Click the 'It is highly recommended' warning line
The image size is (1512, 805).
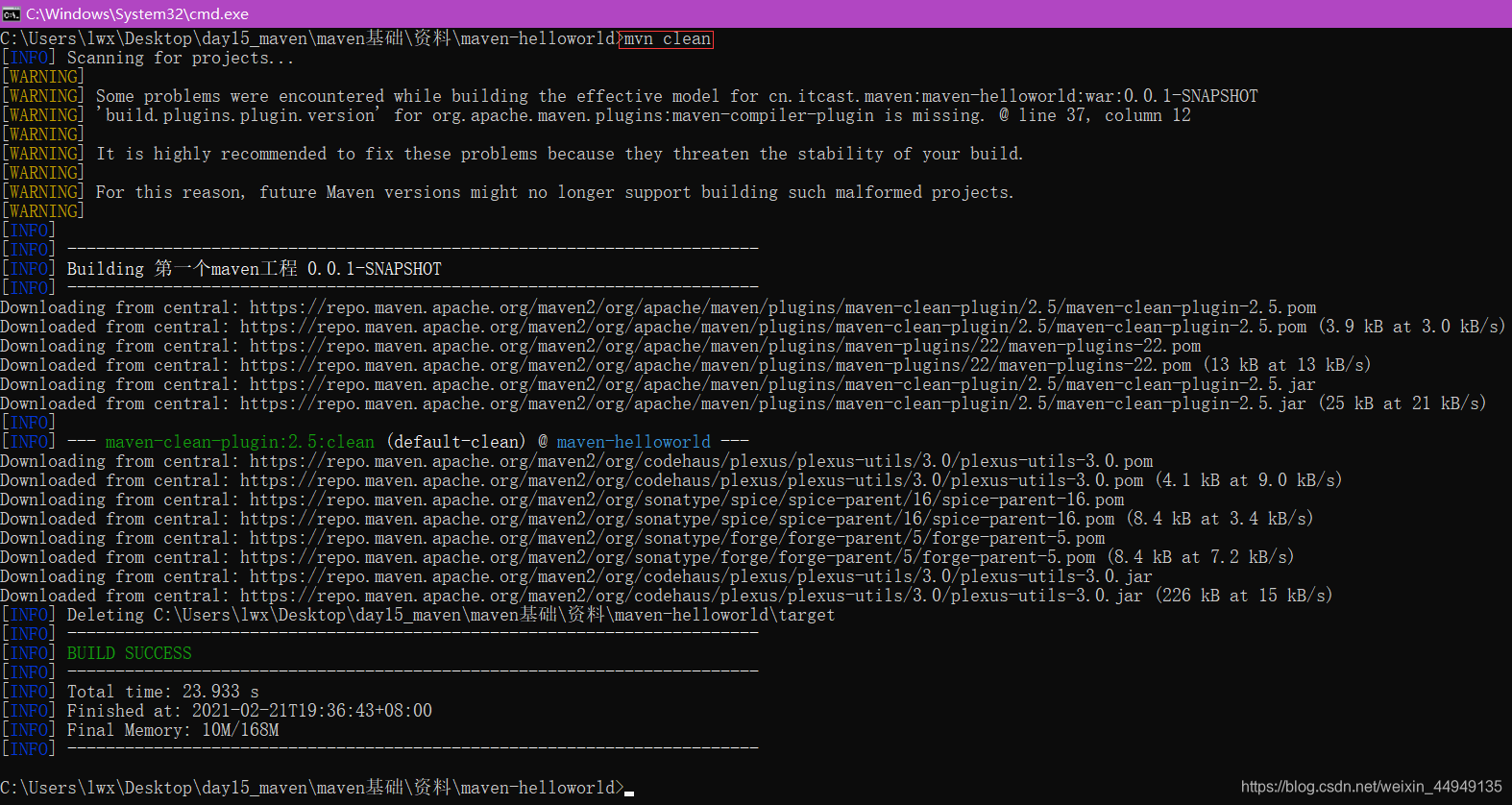513,154
